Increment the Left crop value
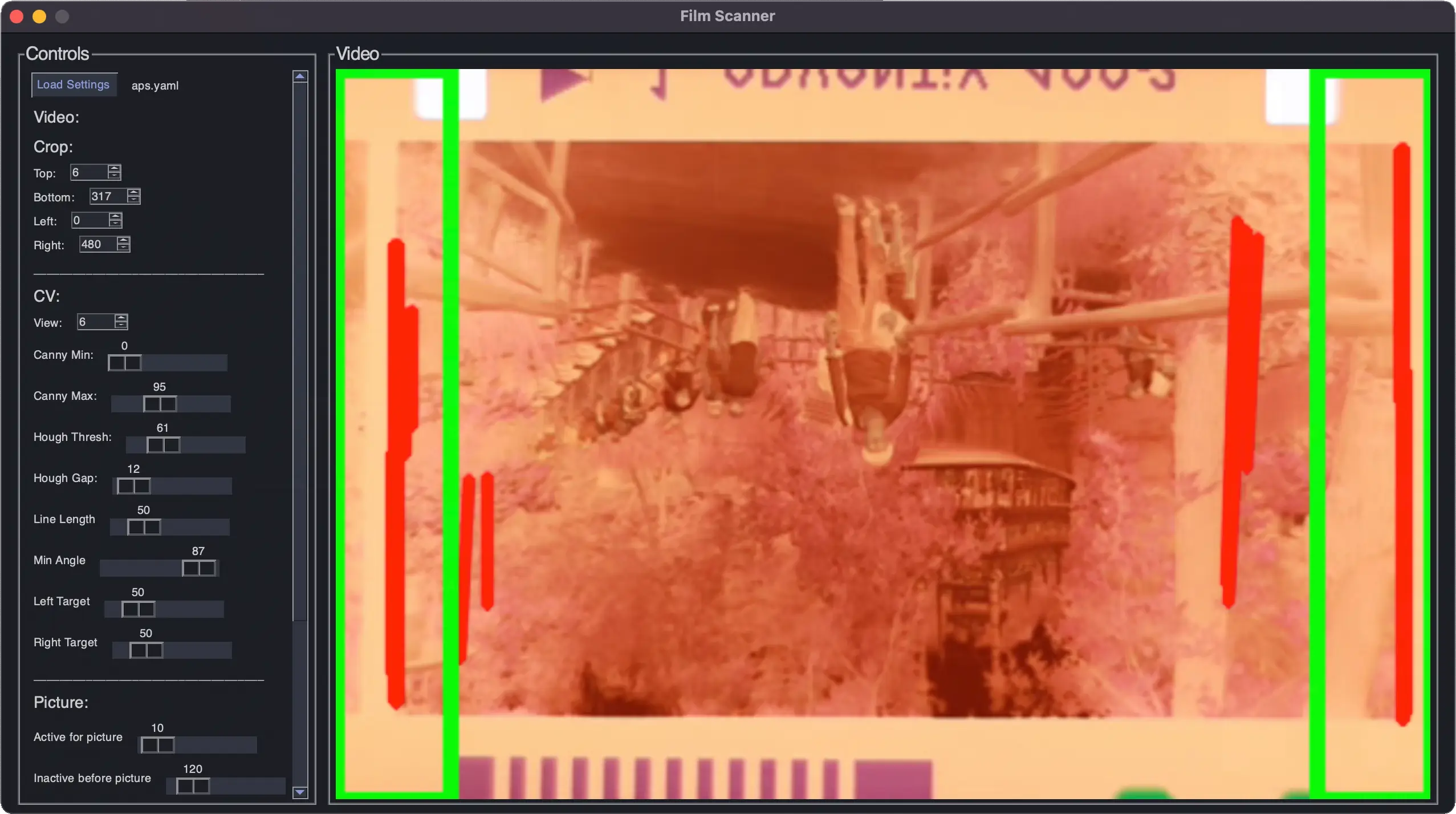 point(115,216)
